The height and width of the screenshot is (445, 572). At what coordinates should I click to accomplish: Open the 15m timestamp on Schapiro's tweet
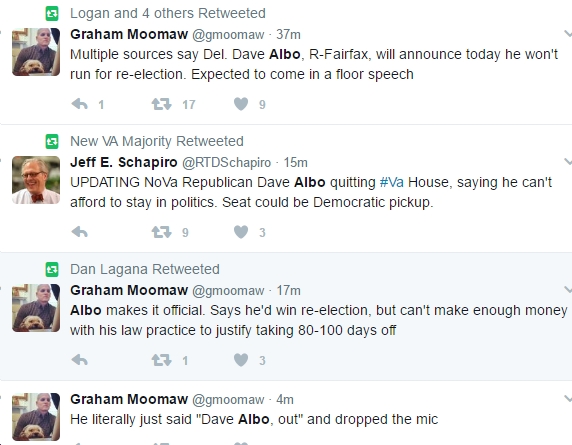coord(296,163)
